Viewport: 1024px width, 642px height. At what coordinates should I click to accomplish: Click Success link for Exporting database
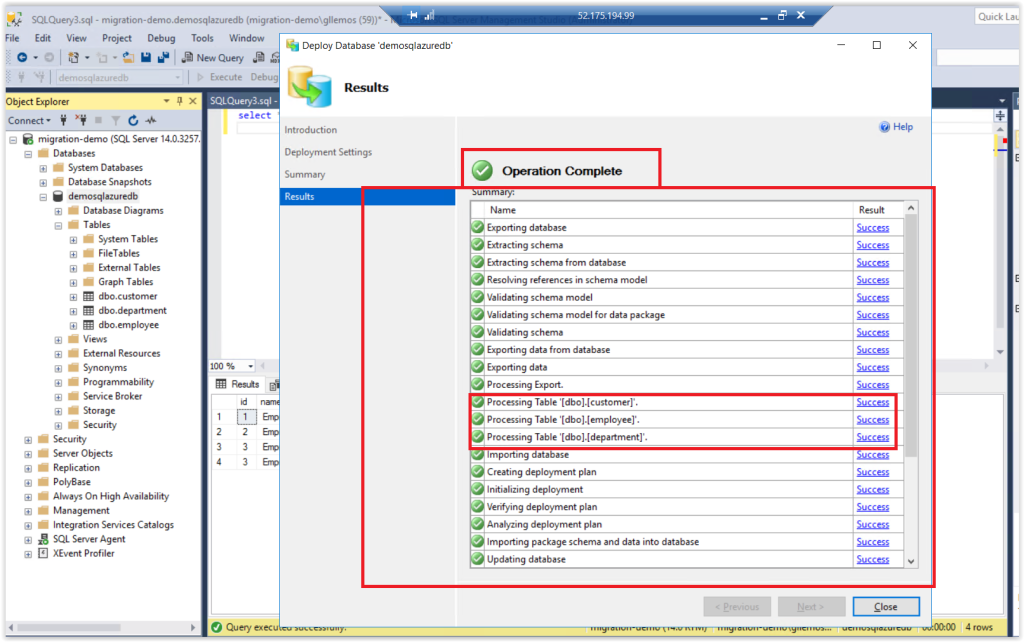[x=872, y=227]
